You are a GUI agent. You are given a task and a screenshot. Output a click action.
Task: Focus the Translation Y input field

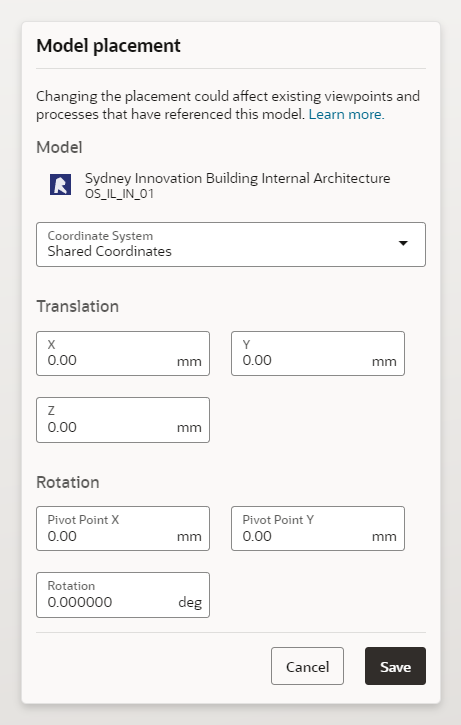click(318, 353)
